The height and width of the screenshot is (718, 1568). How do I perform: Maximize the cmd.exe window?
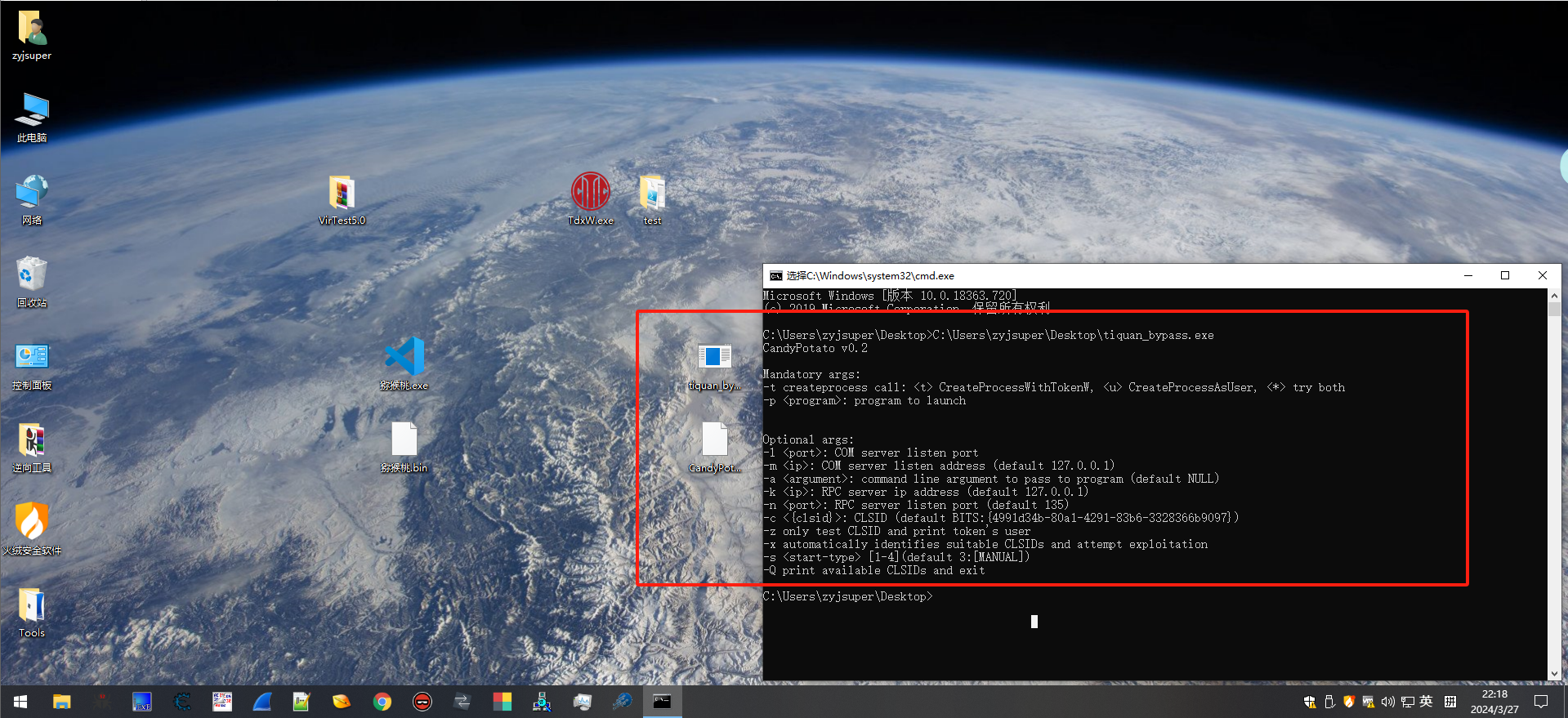click(1505, 276)
